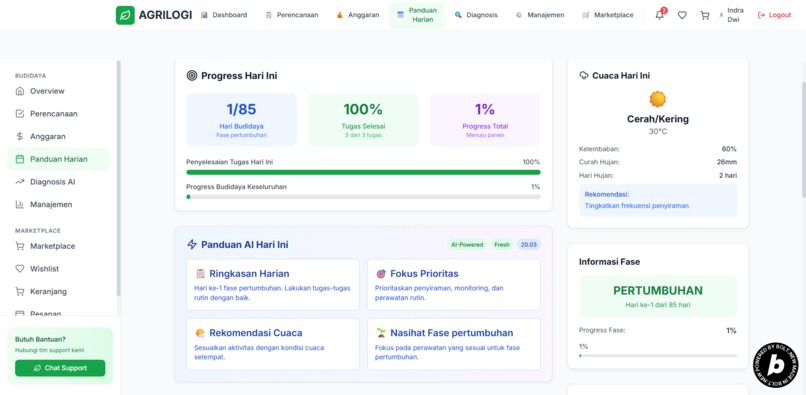The image size is (806, 395).
Task: Click the 20.03 time badge
Action: click(x=528, y=245)
